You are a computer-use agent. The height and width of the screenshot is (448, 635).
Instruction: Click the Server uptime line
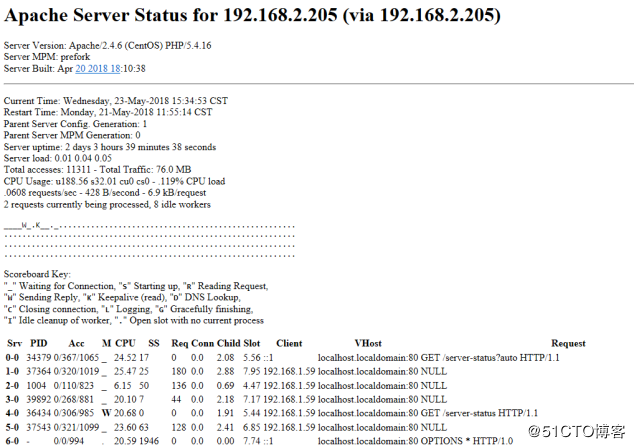110,147
